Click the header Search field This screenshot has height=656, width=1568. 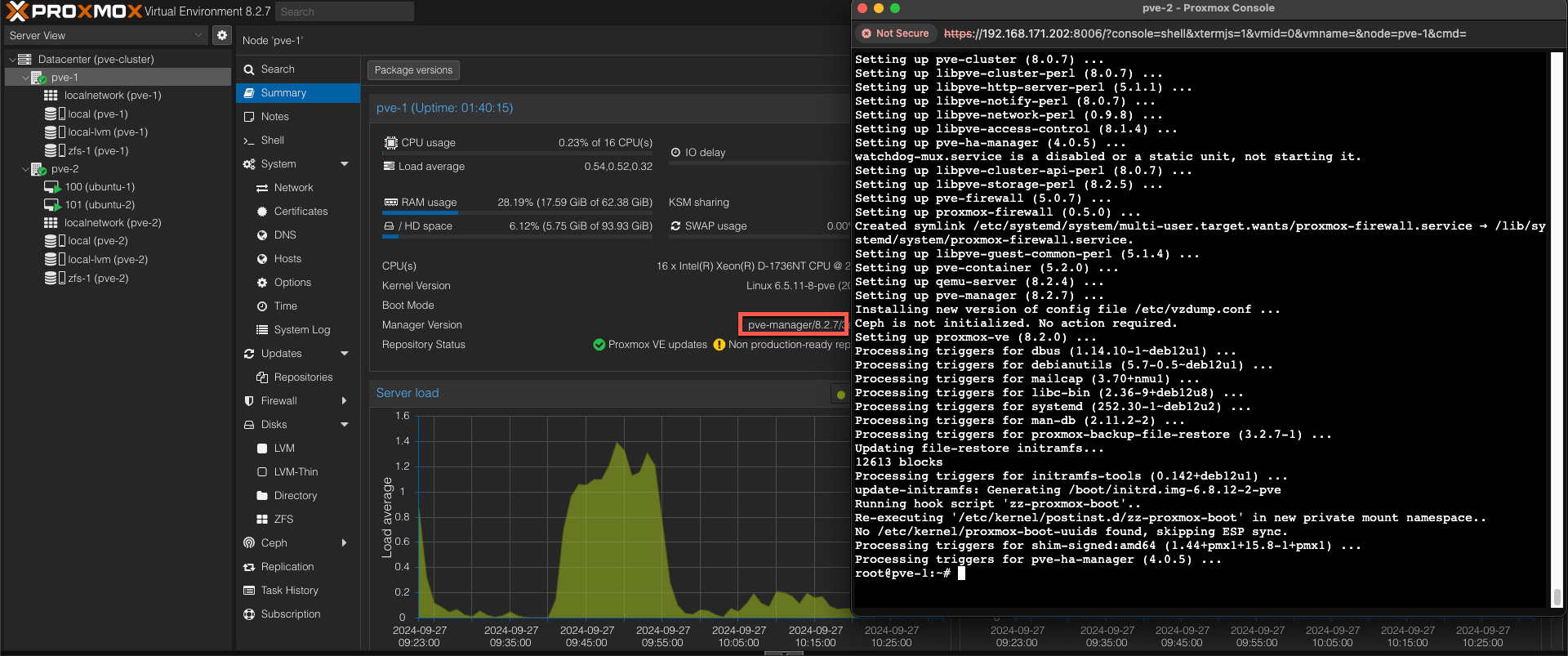click(344, 11)
